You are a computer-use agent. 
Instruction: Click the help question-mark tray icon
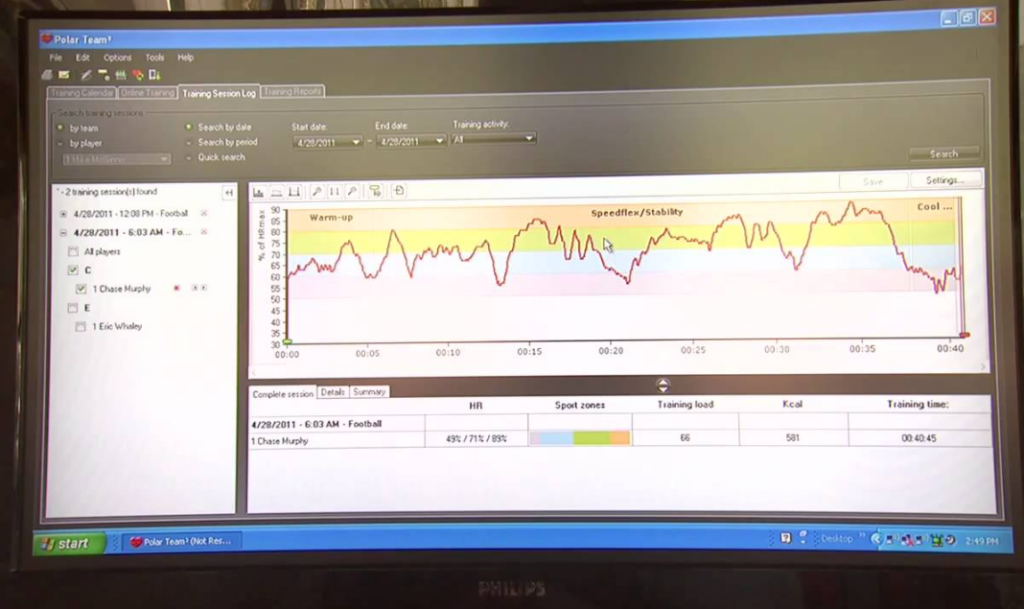tap(786, 538)
